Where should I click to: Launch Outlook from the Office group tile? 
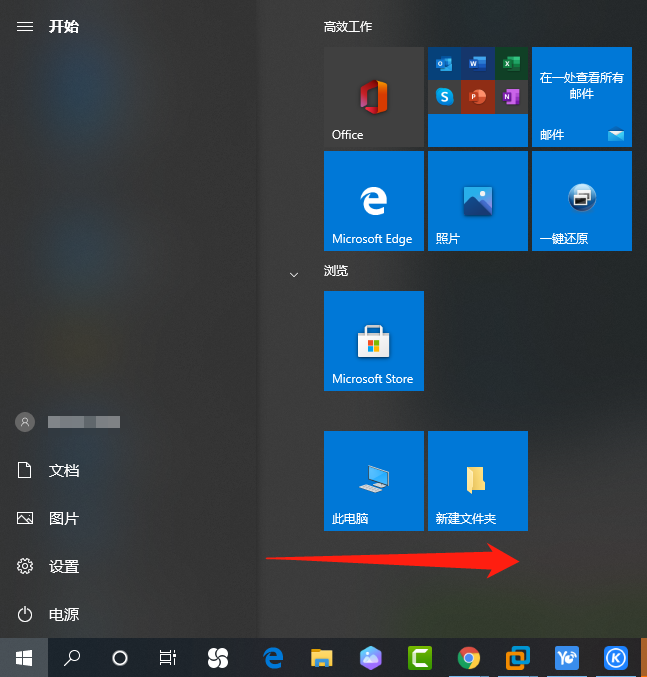point(445,64)
